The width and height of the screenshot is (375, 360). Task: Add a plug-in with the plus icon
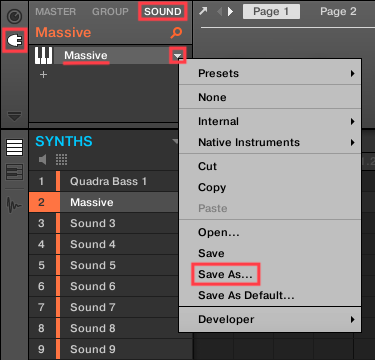click(x=43, y=74)
